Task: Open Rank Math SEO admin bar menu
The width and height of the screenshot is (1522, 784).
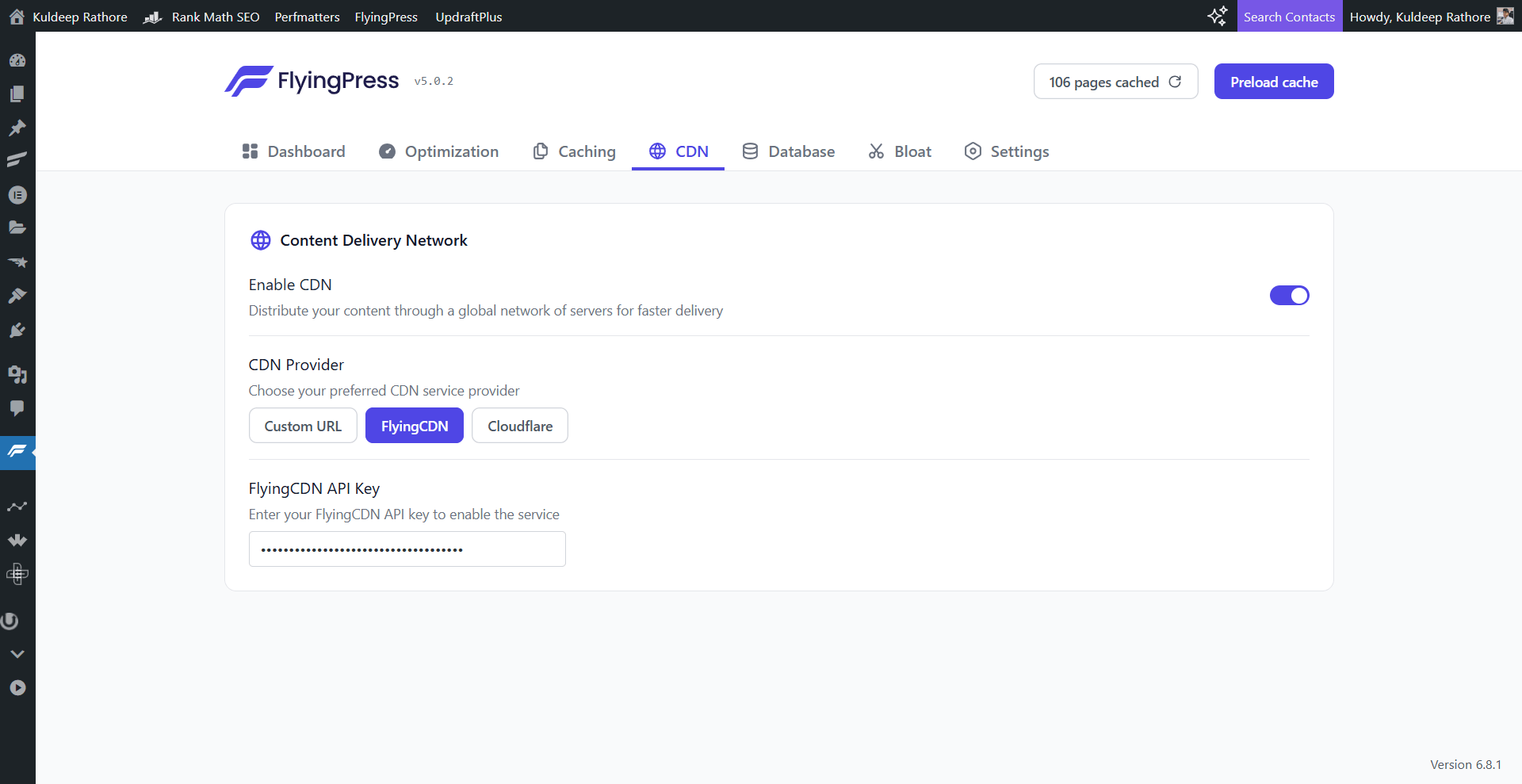Action: click(201, 17)
